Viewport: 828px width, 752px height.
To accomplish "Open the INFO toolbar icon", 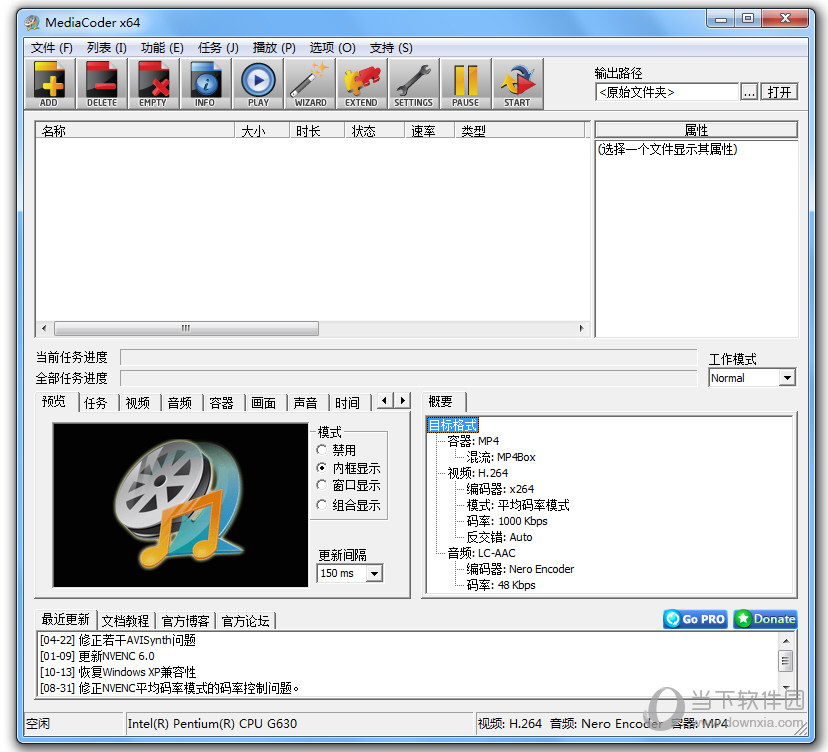I will [205, 84].
